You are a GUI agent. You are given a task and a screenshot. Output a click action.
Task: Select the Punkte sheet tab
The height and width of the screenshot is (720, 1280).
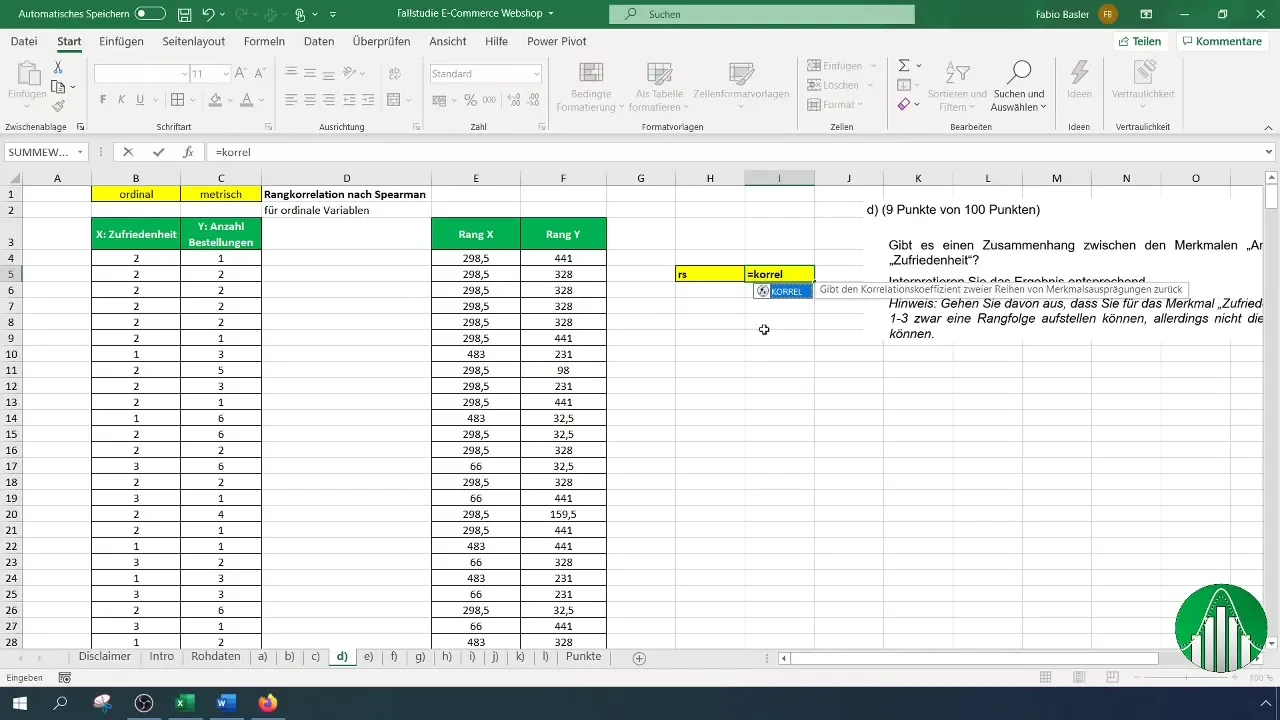pyautogui.click(x=584, y=657)
